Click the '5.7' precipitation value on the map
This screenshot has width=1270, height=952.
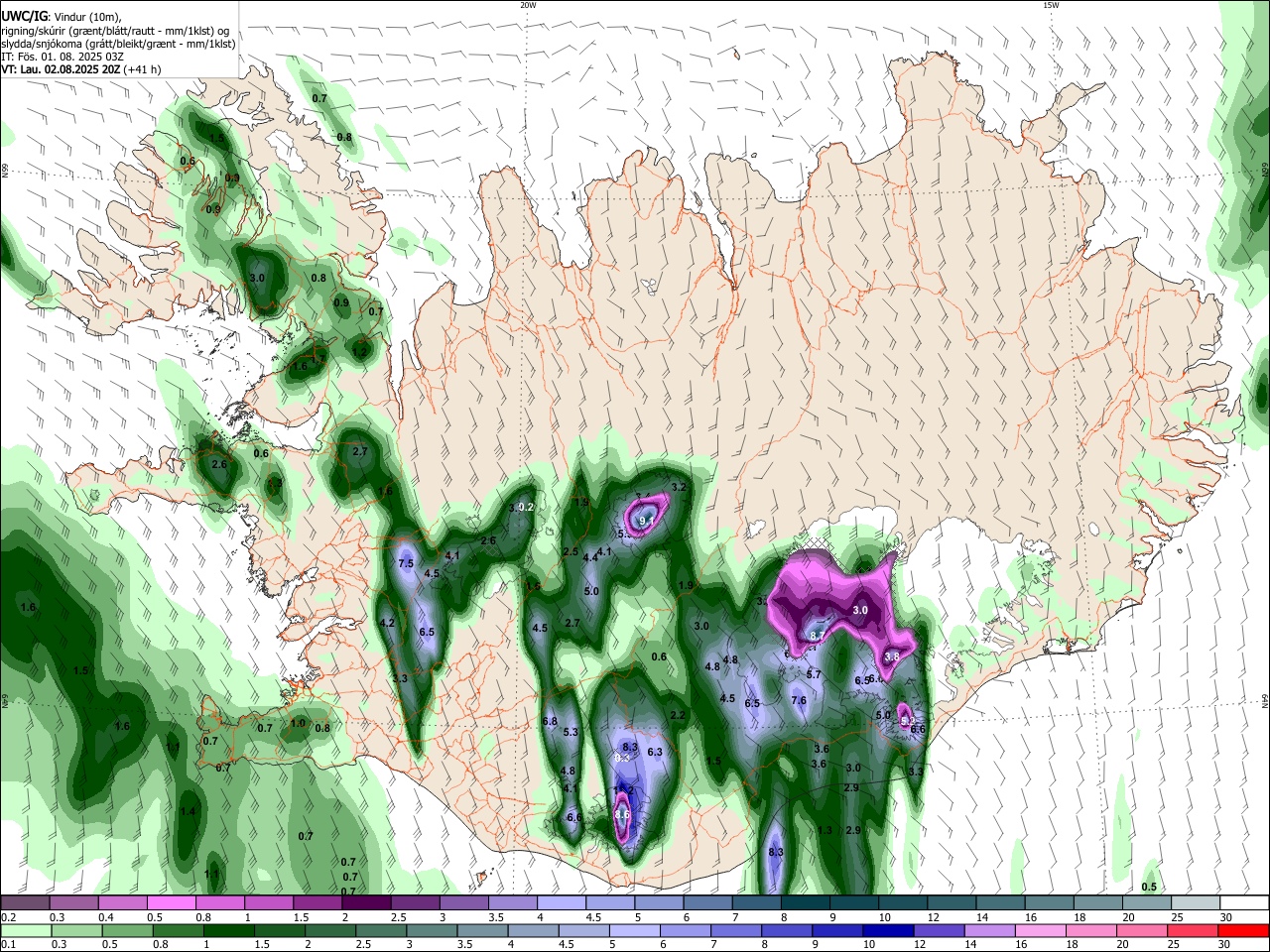(814, 674)
